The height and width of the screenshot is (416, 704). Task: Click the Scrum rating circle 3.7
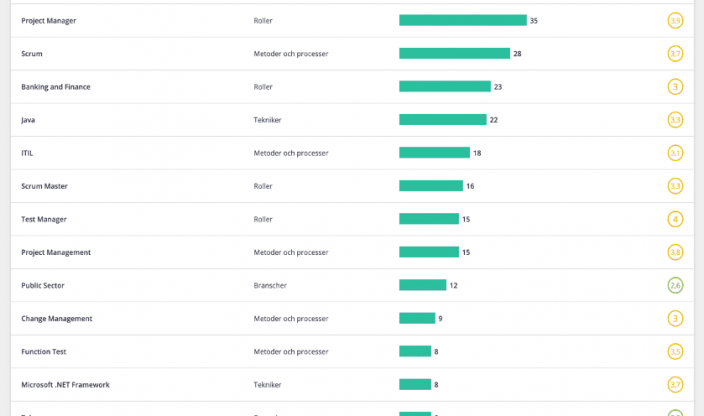(x=676, y=54)
